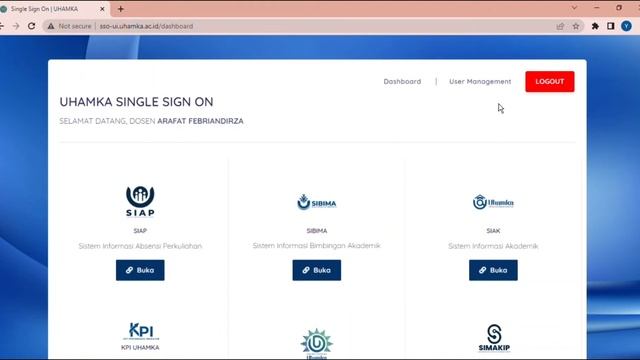The height and width of the screenshot is (360, 640).
Task: Focus the address bar URL
Action: click(x=146, y=26)
